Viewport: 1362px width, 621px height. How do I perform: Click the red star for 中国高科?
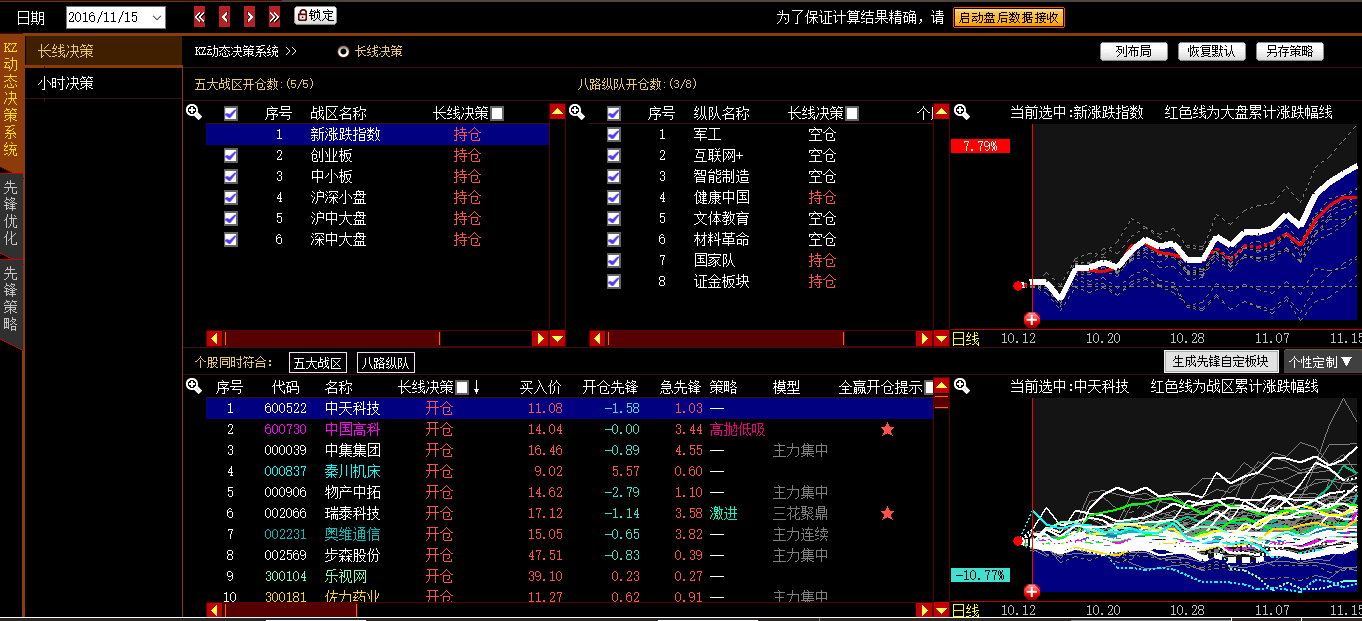pyautogui.click(x=886, y=429)
